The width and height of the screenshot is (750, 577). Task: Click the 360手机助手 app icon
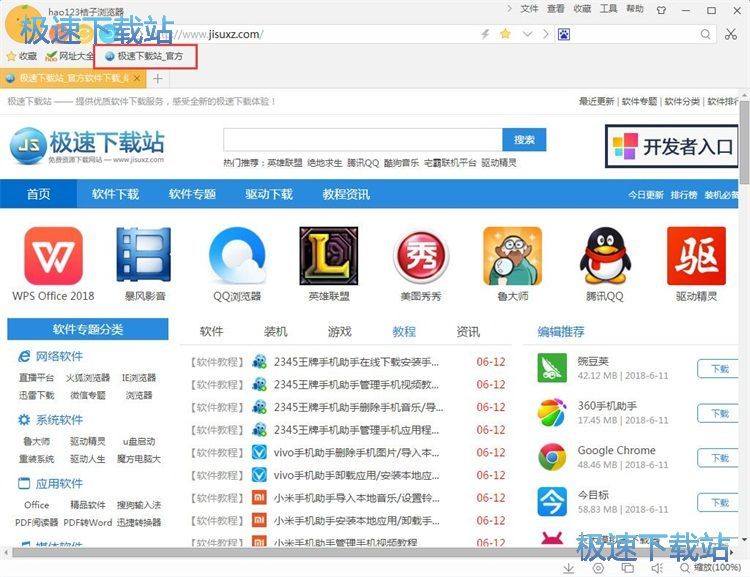coord(552,412)
